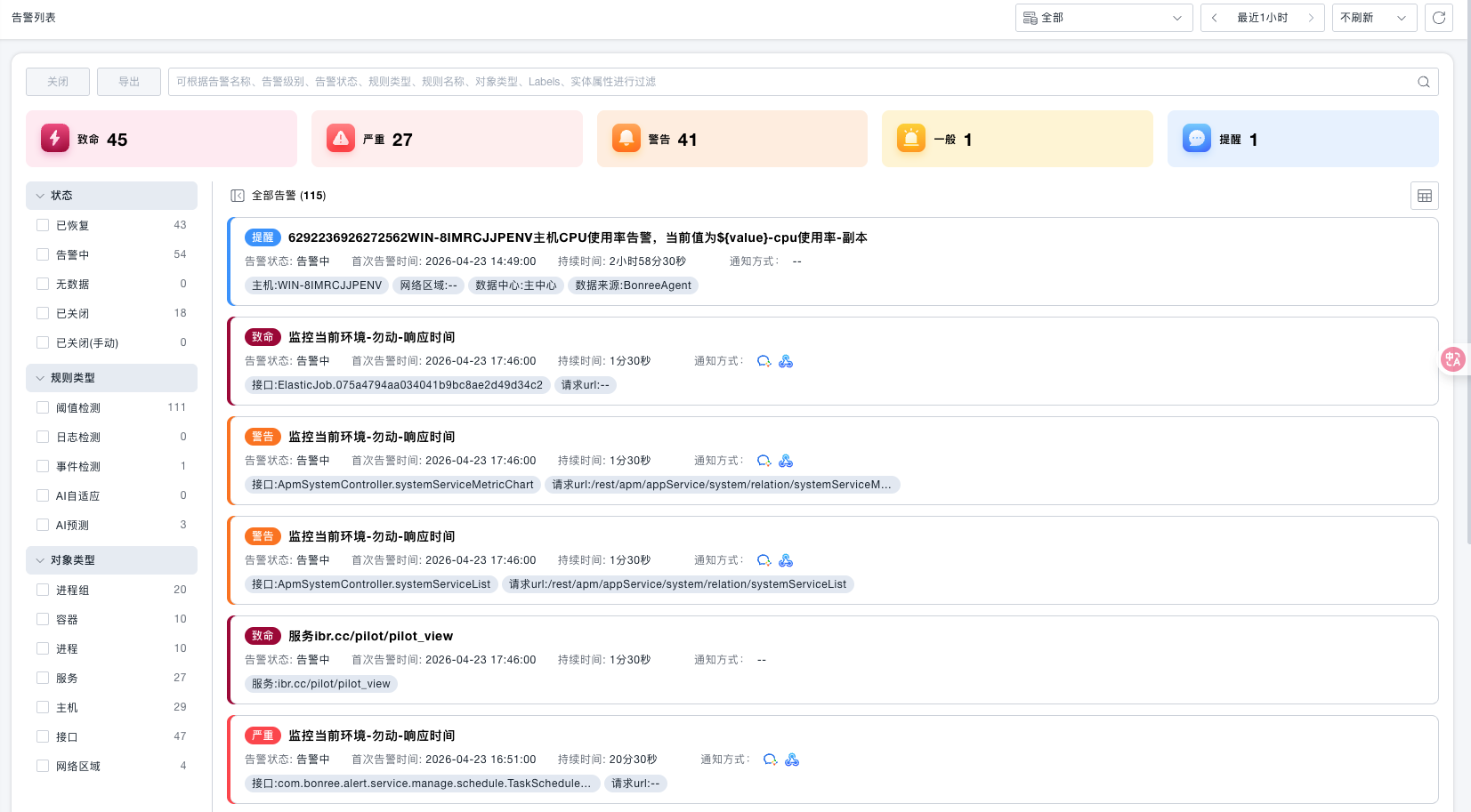Viewport: 1471px width, 812px height.
Task: Check the 阈值检测 rule type filter
Action: point(43,407)
